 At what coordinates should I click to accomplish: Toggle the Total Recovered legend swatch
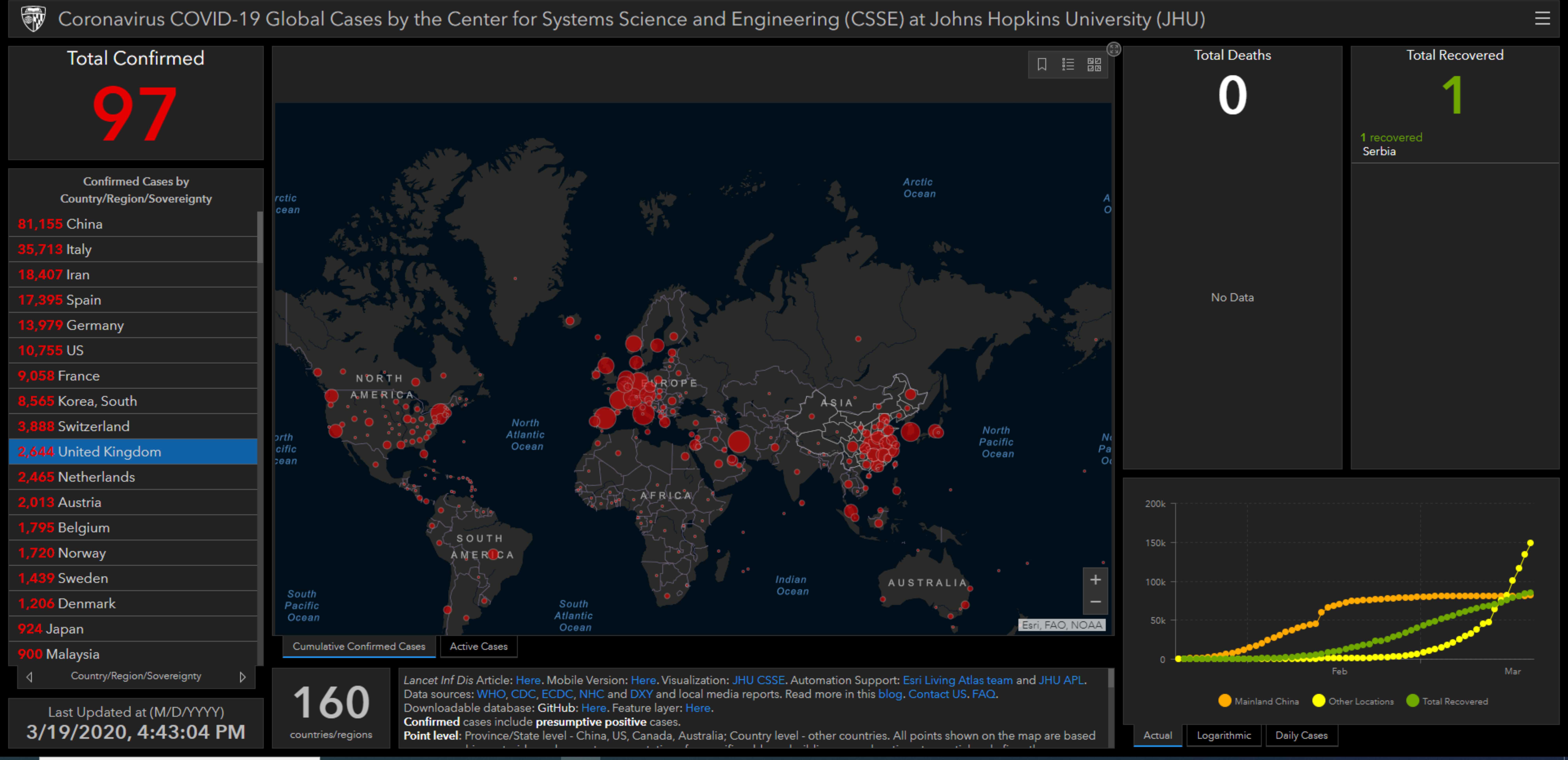(1413, 701)
